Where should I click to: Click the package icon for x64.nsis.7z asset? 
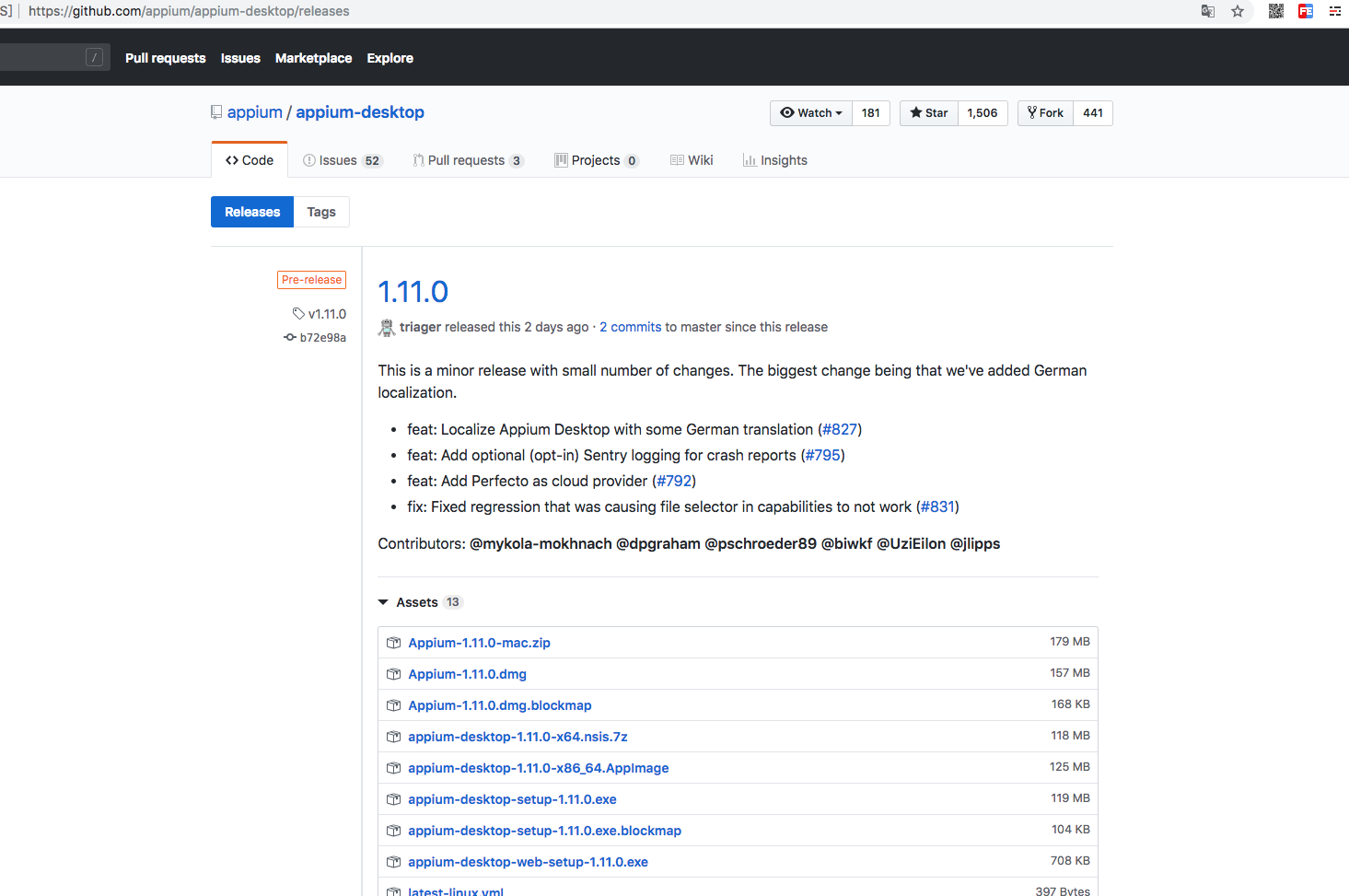(x=393, y=737)
